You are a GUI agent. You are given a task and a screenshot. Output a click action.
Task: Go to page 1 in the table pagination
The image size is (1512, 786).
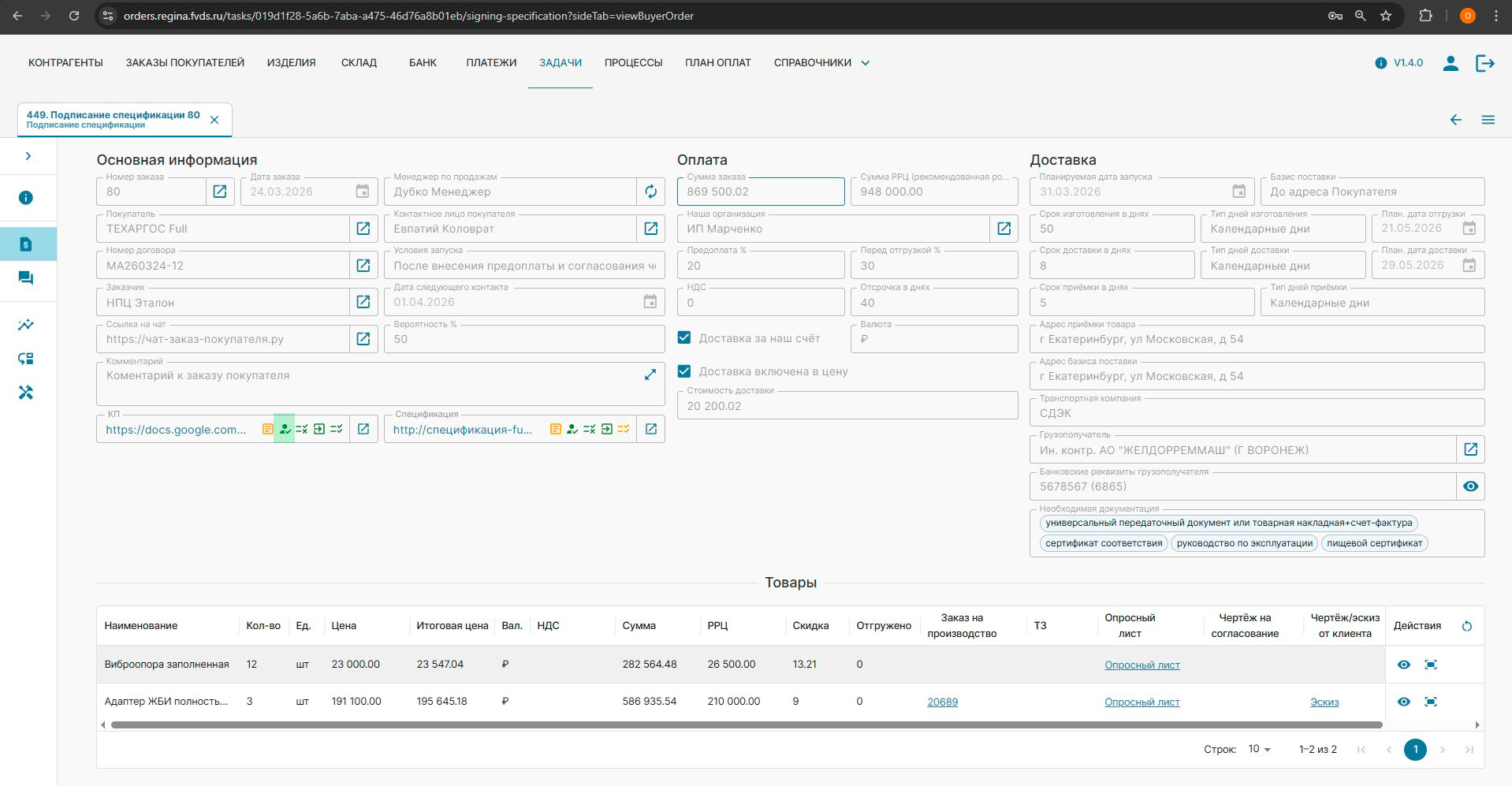(x=1415, y=749)
